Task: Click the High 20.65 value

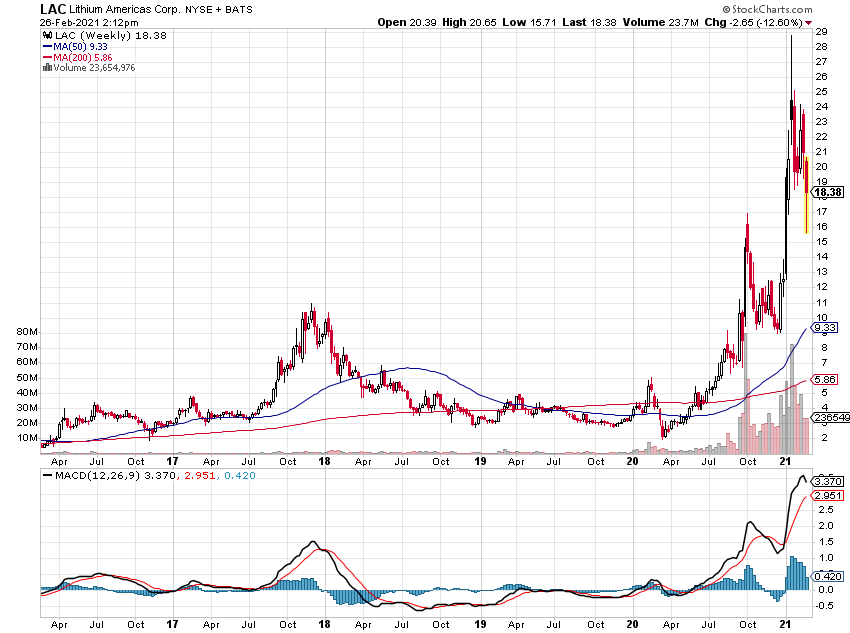Action: coord(469,22)
